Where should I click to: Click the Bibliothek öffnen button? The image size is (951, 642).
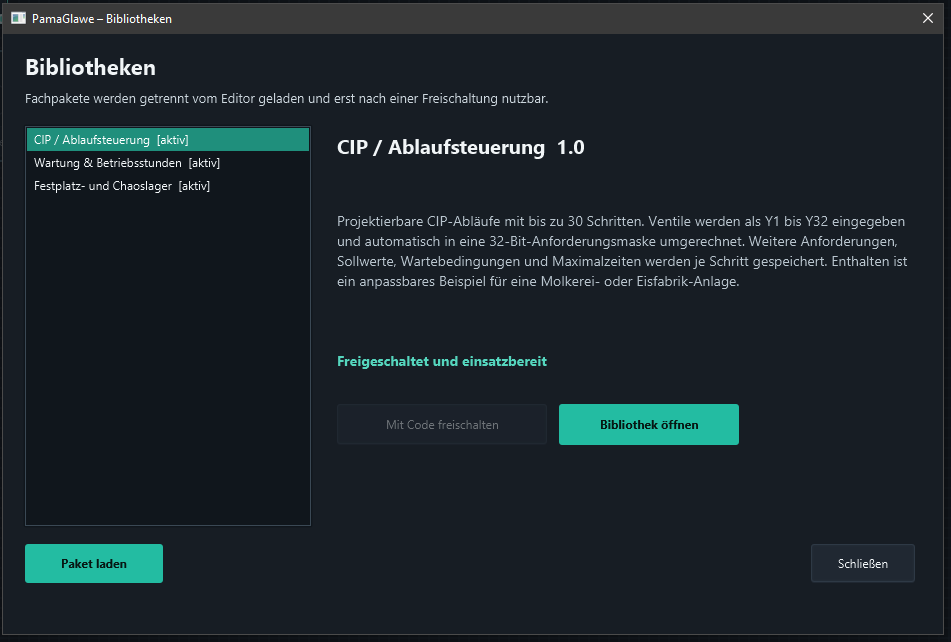tap(648, 424)
